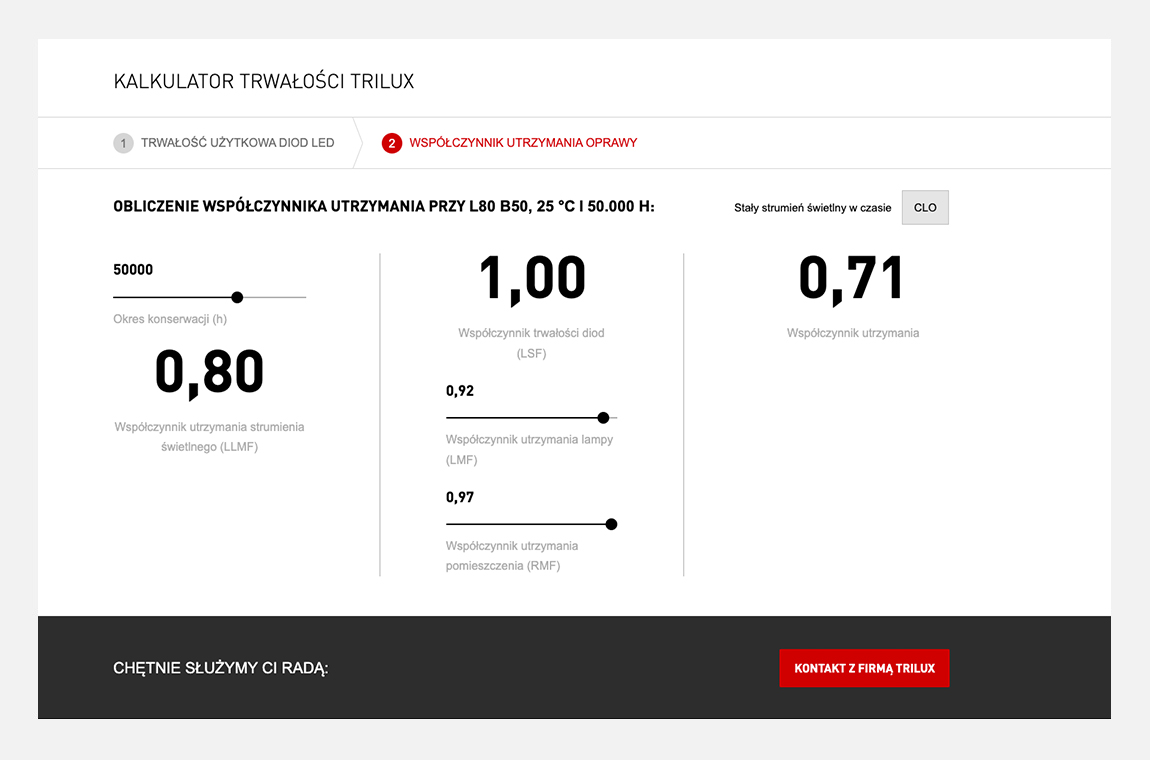The image size is (1150, 760).
Task: Click the 0,92 value above the LMF slider
Action: point(460,390)
